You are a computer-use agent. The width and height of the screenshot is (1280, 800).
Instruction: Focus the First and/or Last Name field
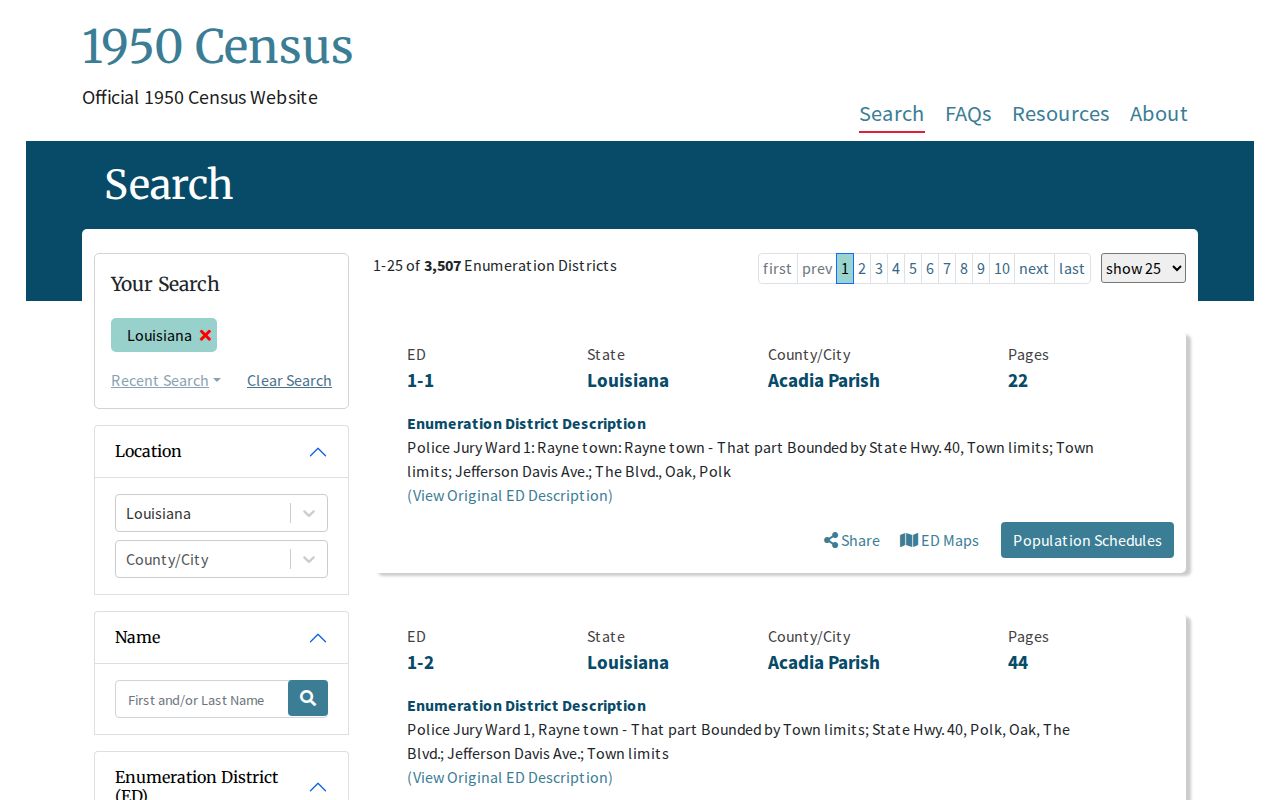click(x=202, y=699)
